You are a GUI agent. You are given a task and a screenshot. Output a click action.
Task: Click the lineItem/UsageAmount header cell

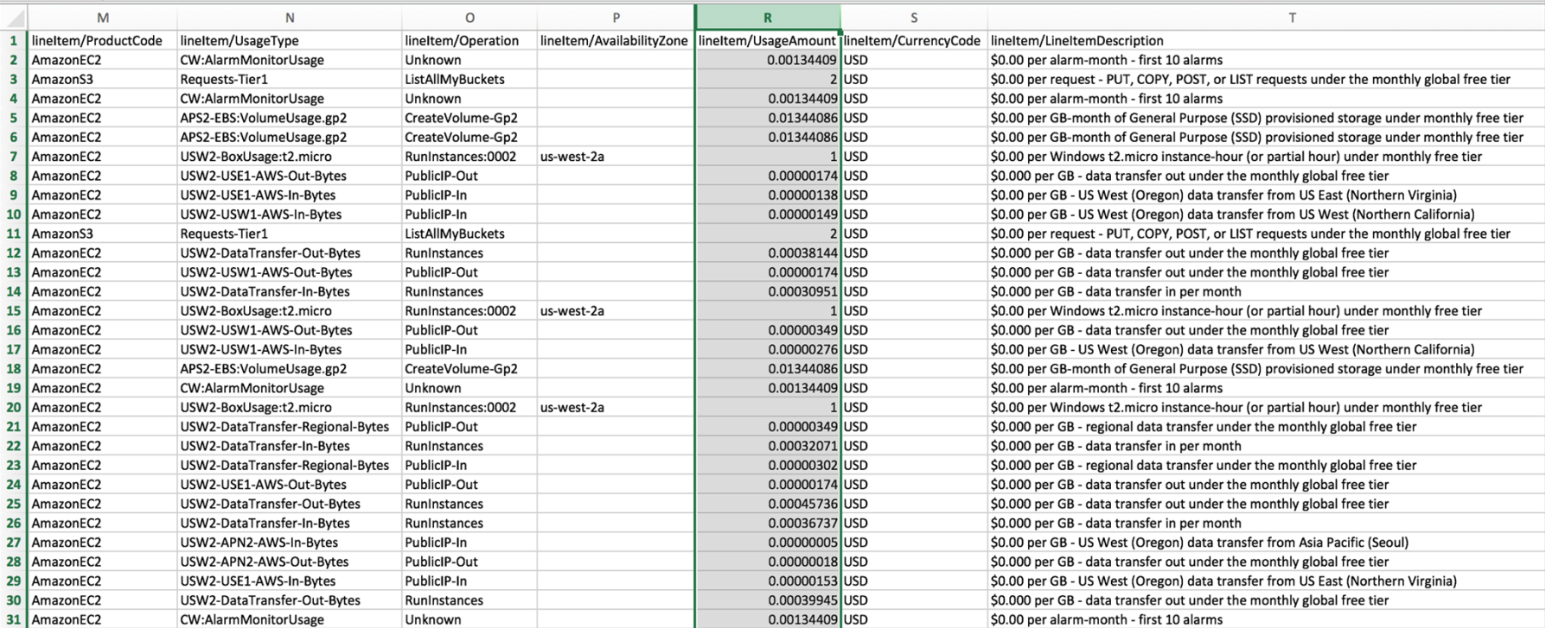coord(768,41)
